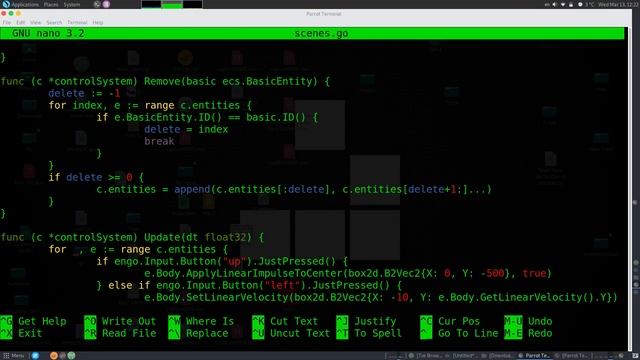640x360 pixels.
Task: Click the ^\ Replace shortcut
Action: (198, 333)
